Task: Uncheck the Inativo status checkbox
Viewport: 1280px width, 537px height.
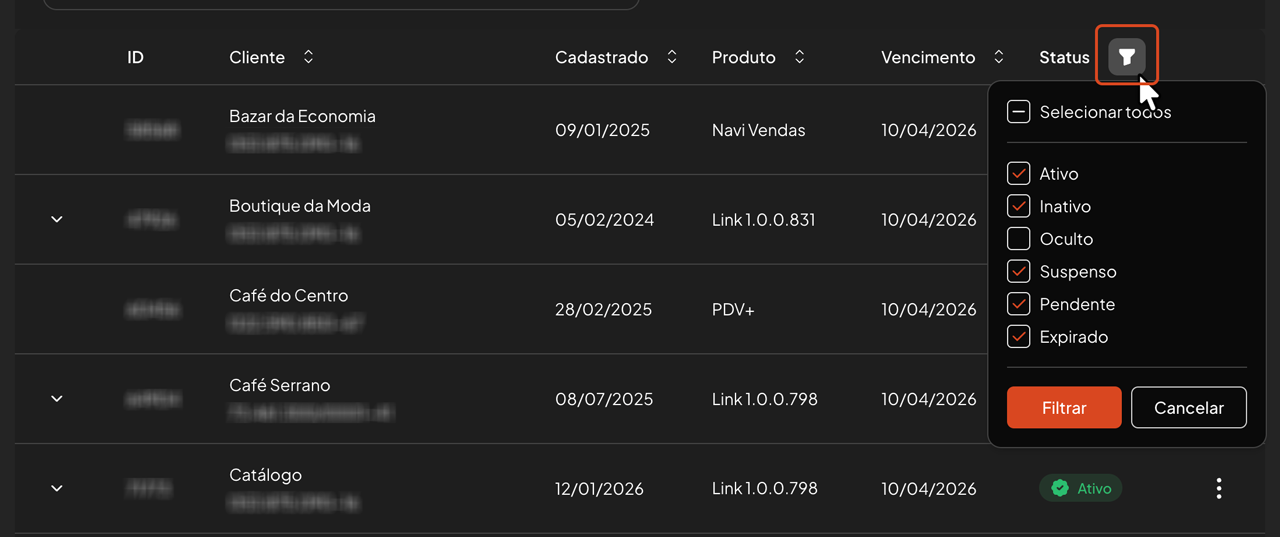Action: click(1018, 207)
